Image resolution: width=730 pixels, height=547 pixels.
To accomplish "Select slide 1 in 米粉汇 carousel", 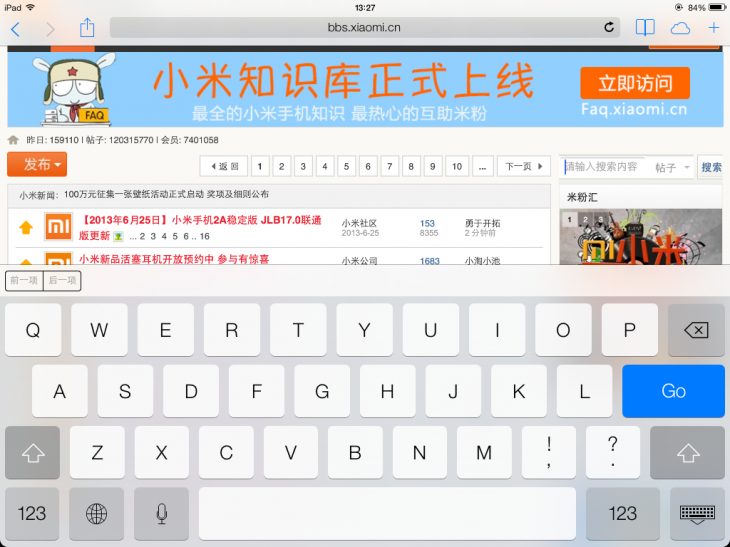I will point(569,219).
